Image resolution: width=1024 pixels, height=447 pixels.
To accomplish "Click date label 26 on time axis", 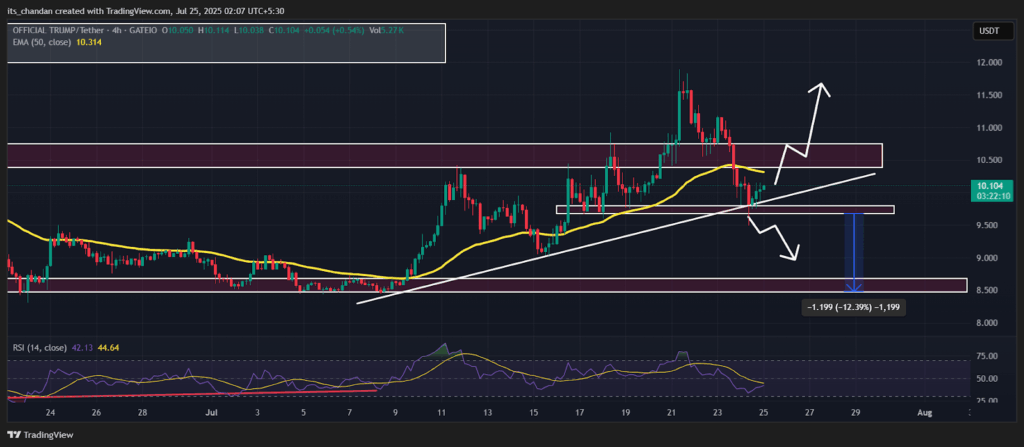I will [96, 413].
